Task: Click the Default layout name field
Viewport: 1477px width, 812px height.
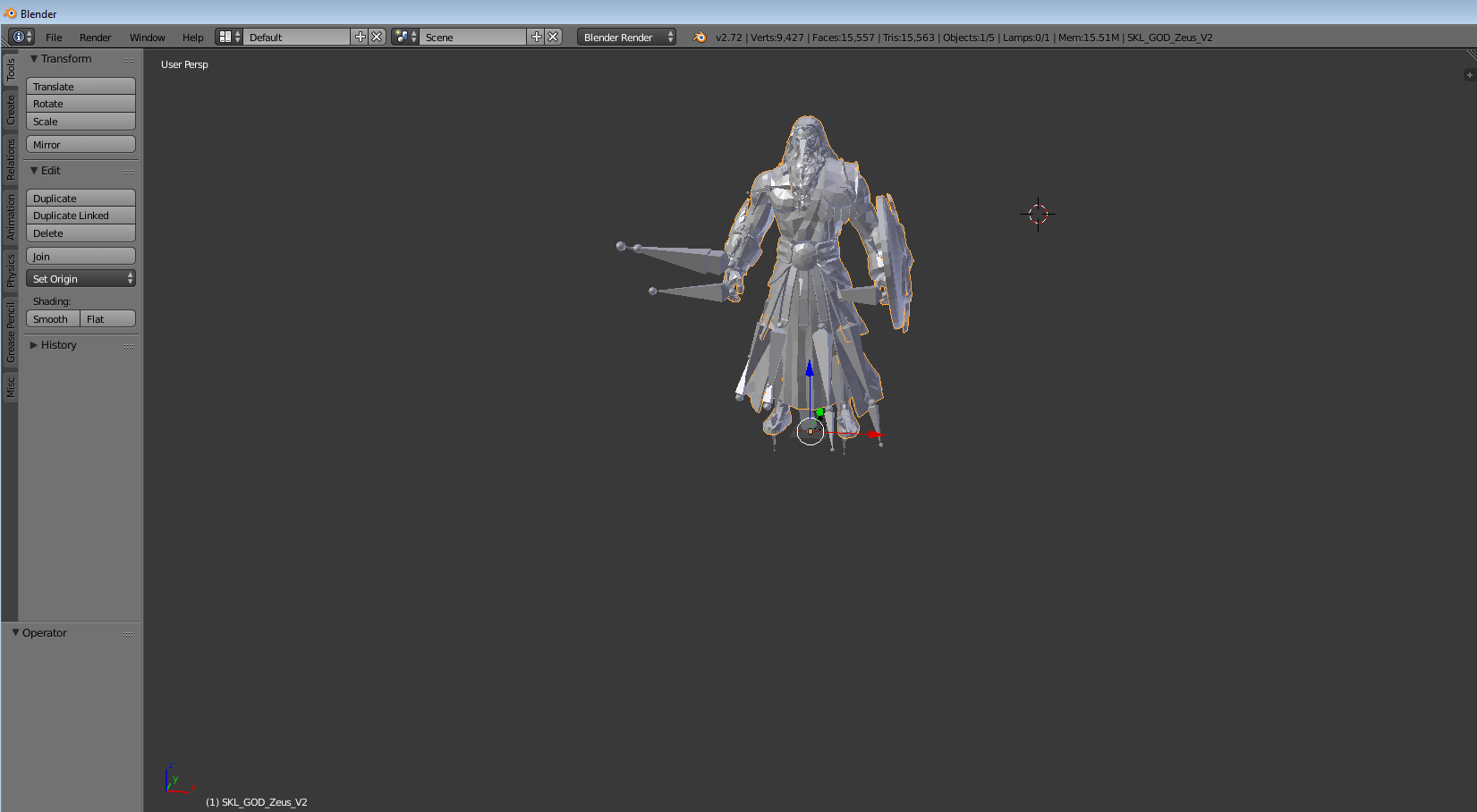Action: tap(296, 37)
